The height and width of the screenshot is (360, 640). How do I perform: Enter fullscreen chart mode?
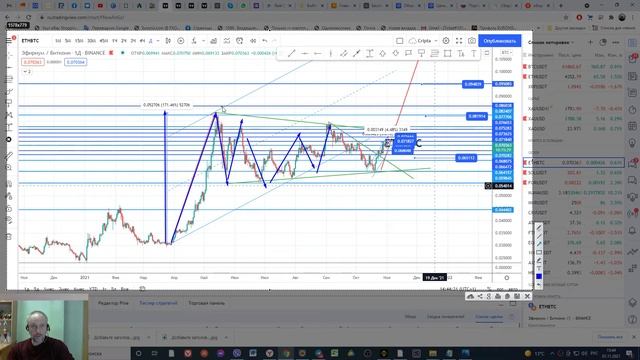tap(459, 41)
